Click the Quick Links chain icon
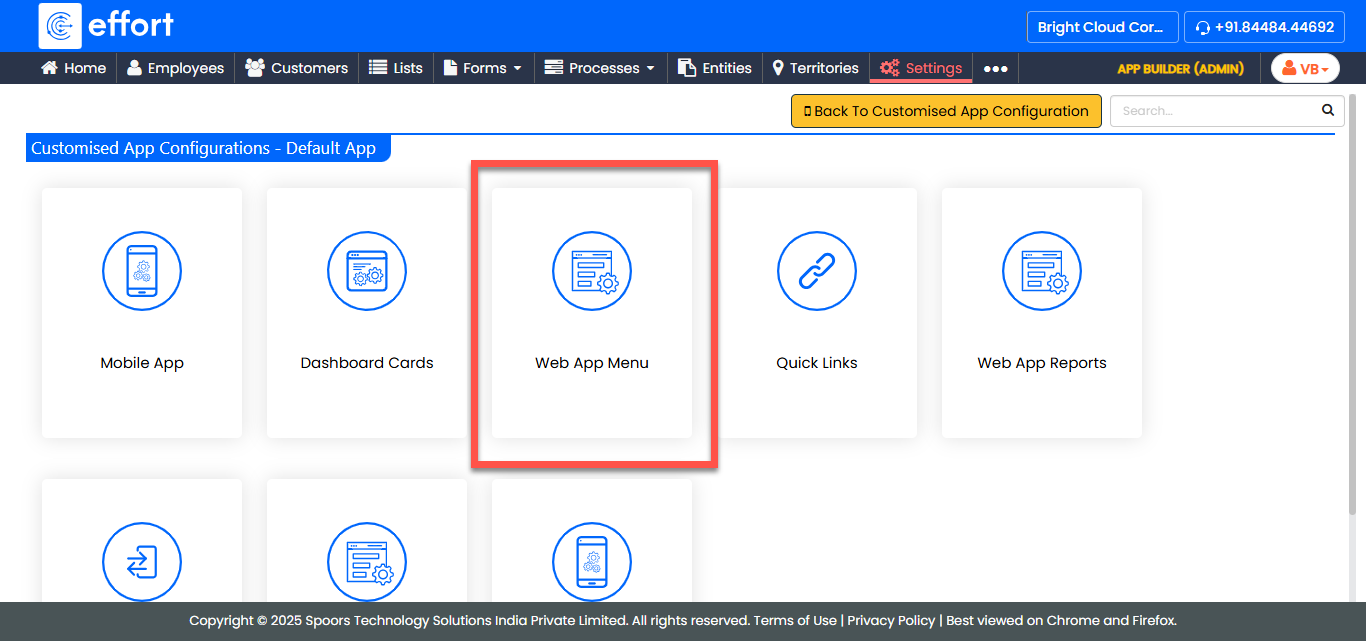The height and width of the screenshot is (641, 1366). tap(817, 271)
